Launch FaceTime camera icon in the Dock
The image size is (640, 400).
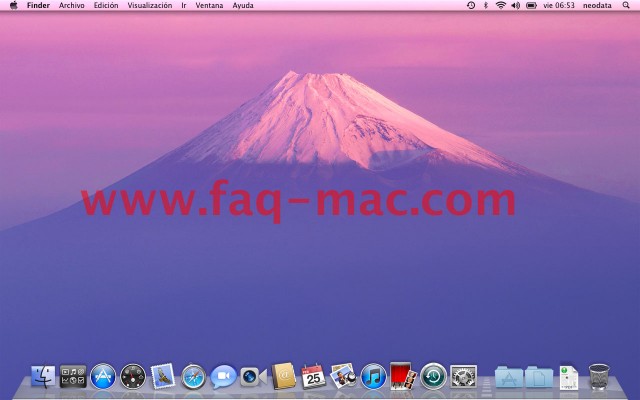(253, 377)
